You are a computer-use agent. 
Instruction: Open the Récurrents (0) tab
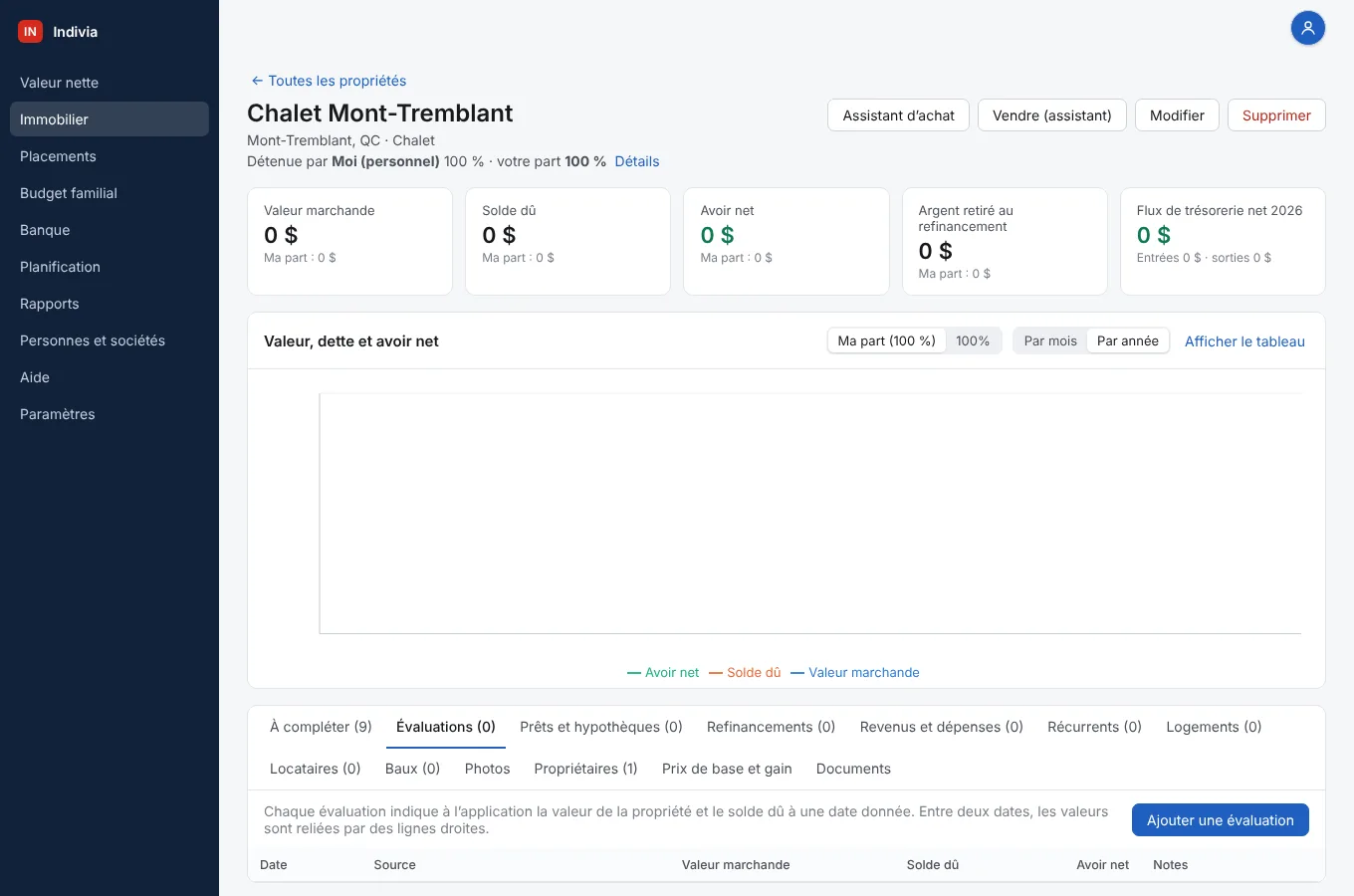pyautogui.click(x=1094, y=727)
